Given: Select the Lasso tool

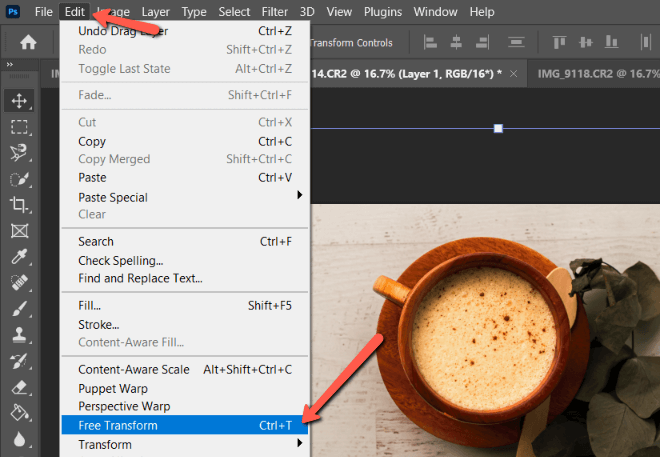Looking at the screenshot, I should [18, 153].
